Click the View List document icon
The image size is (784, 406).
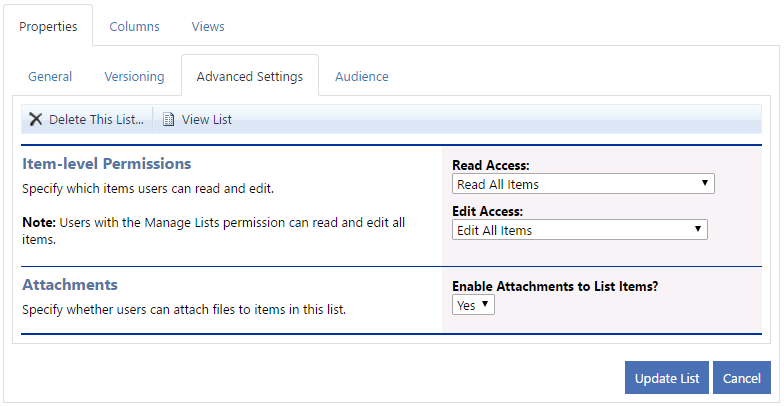pos(169,120)
